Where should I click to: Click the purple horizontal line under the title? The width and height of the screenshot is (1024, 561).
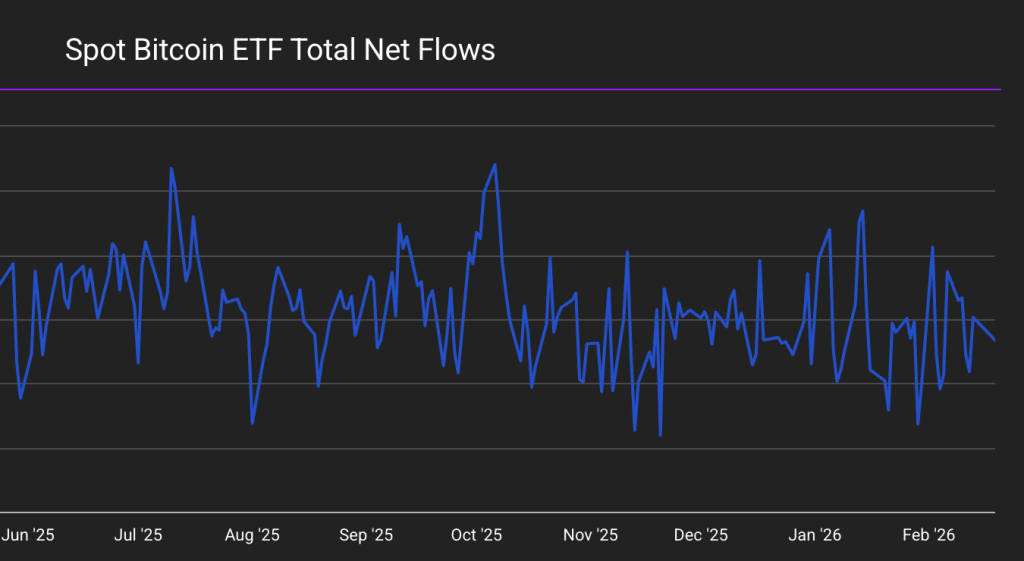tap(500, 90)
